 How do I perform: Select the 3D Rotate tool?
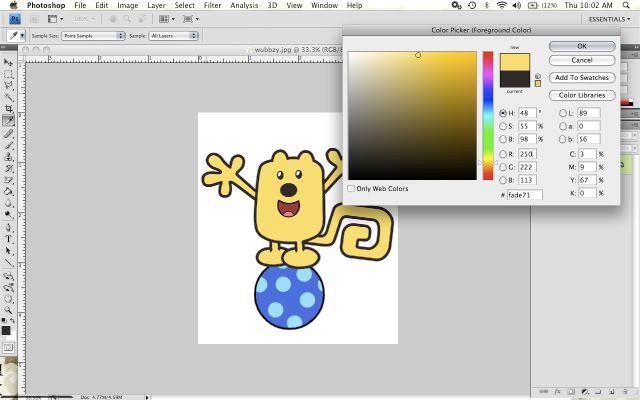pos(8,276)
